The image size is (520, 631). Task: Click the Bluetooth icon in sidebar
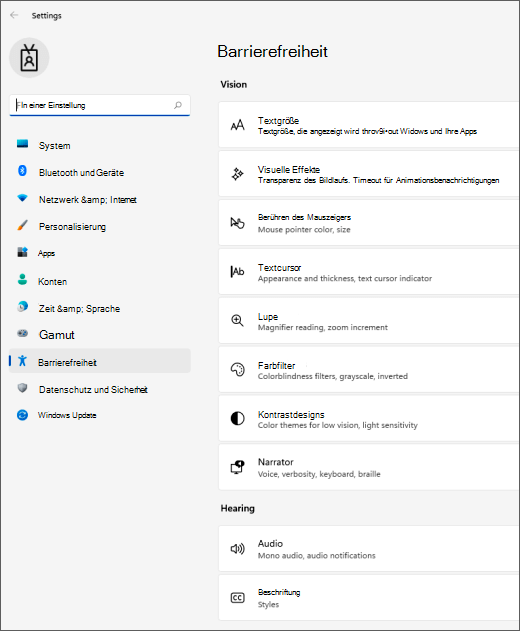pyautogui.click(x=23, y=171)
